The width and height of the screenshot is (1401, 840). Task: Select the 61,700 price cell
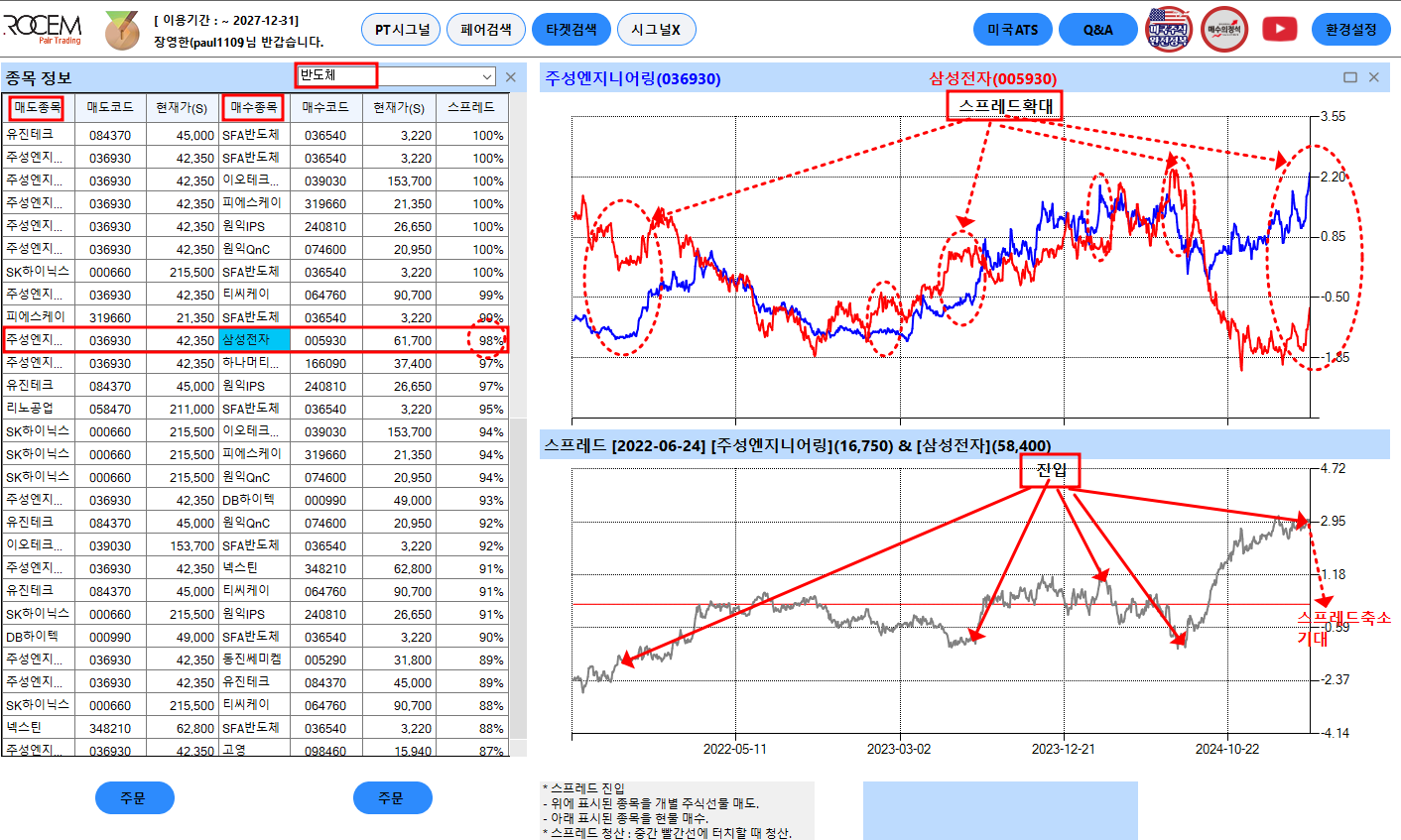pyautogui.click(x=399, y=340)
